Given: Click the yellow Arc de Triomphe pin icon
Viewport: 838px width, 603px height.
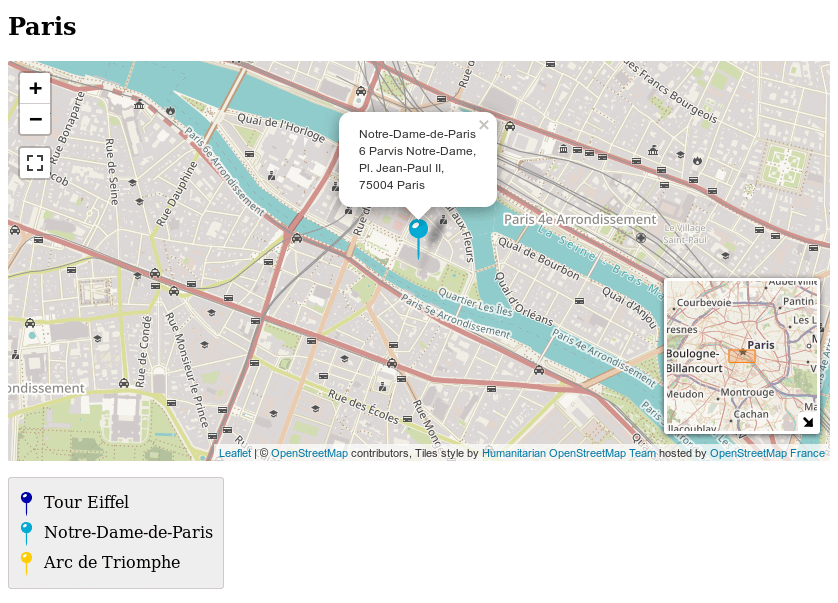Looking at the screenshot, I should click(27, 560).
